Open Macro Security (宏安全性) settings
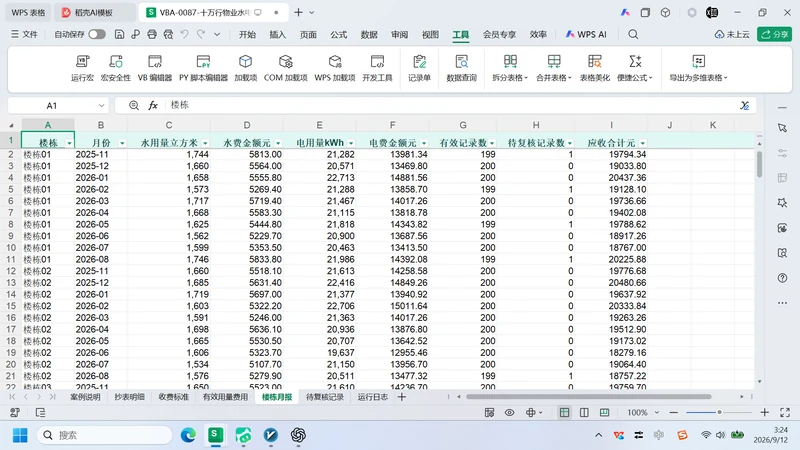This screenshot has height=450, width=800. [x=116, y=68]
